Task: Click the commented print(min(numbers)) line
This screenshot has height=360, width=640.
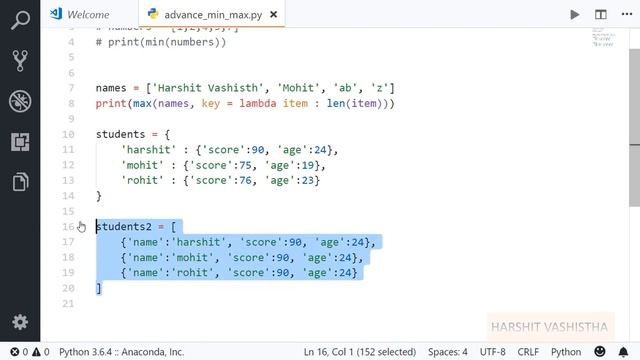Action: pyautogui.click(x=161, y=42)
